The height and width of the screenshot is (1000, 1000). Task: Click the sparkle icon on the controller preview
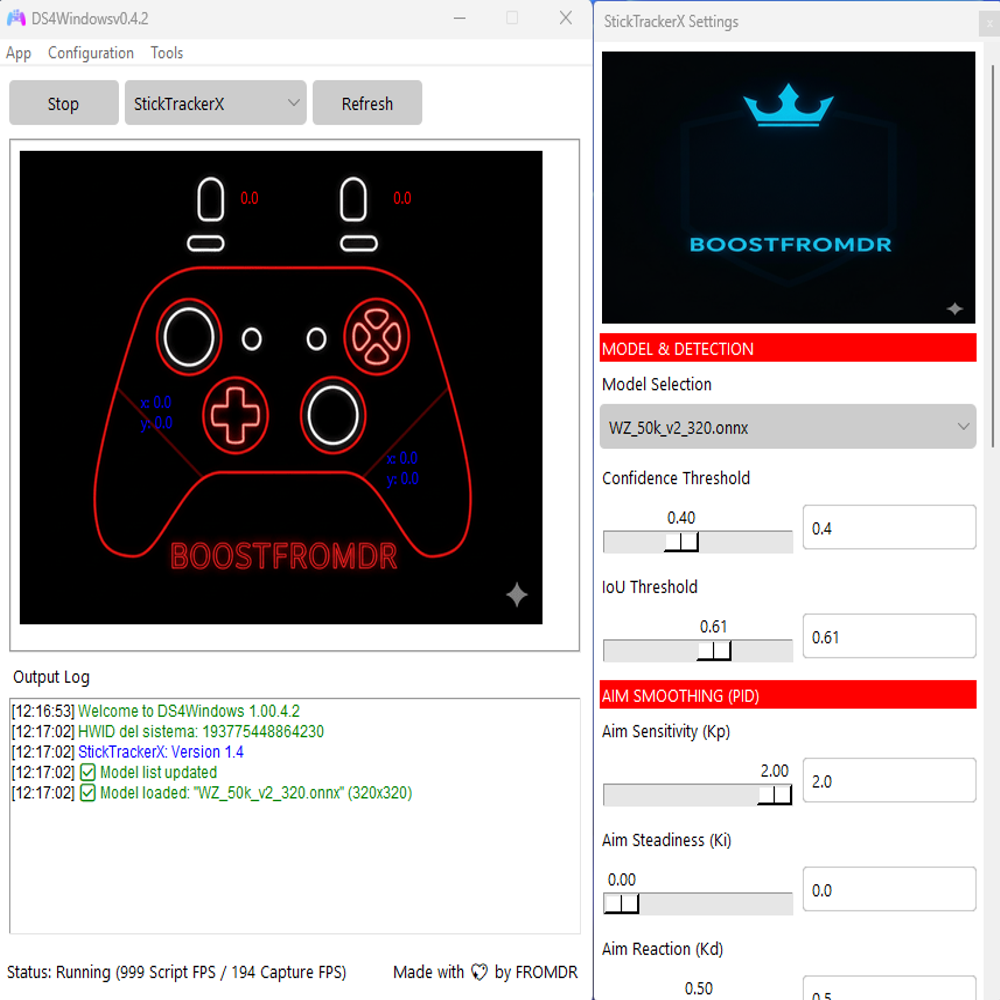517,594
